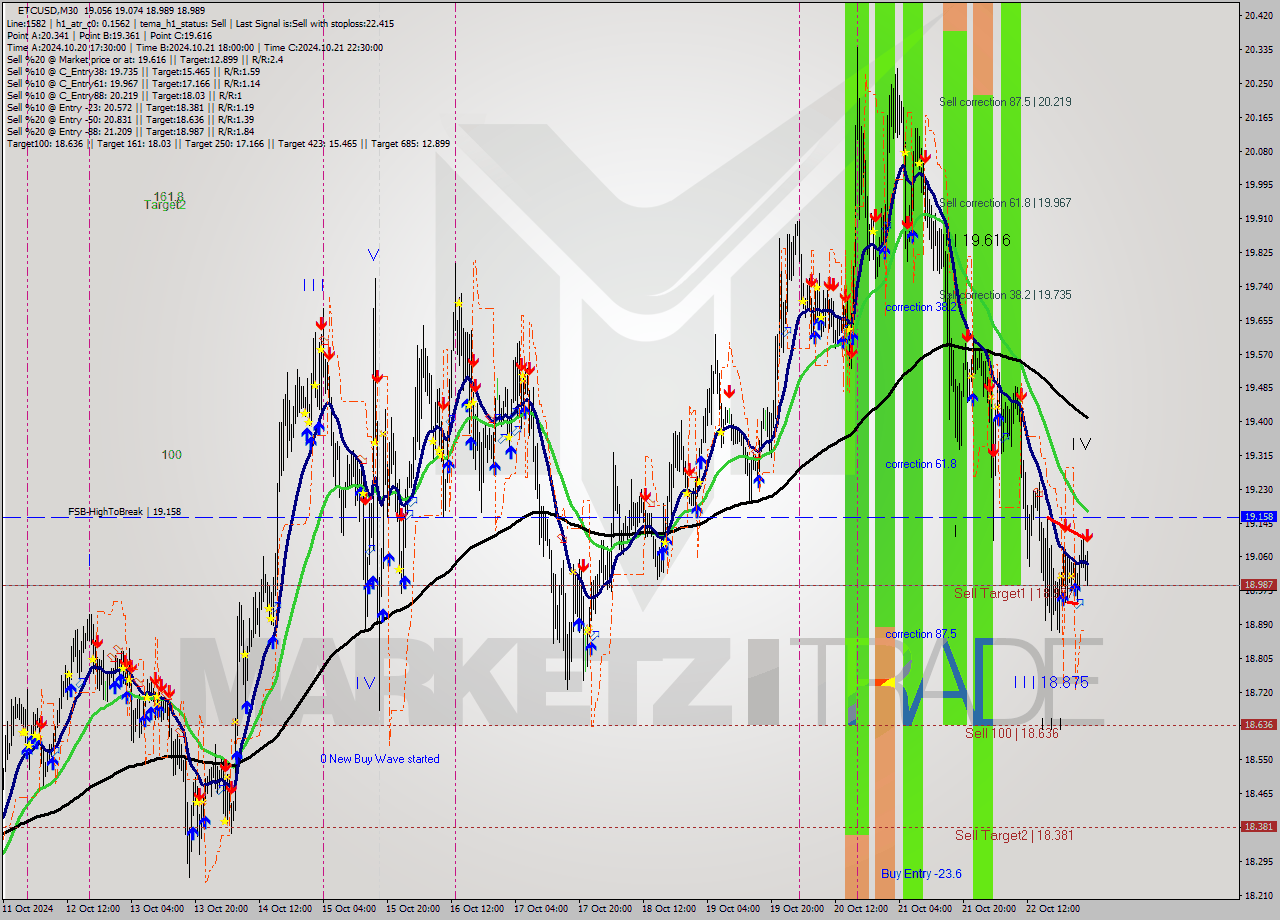Click the '0 New Buy Wave started' label

380,759
